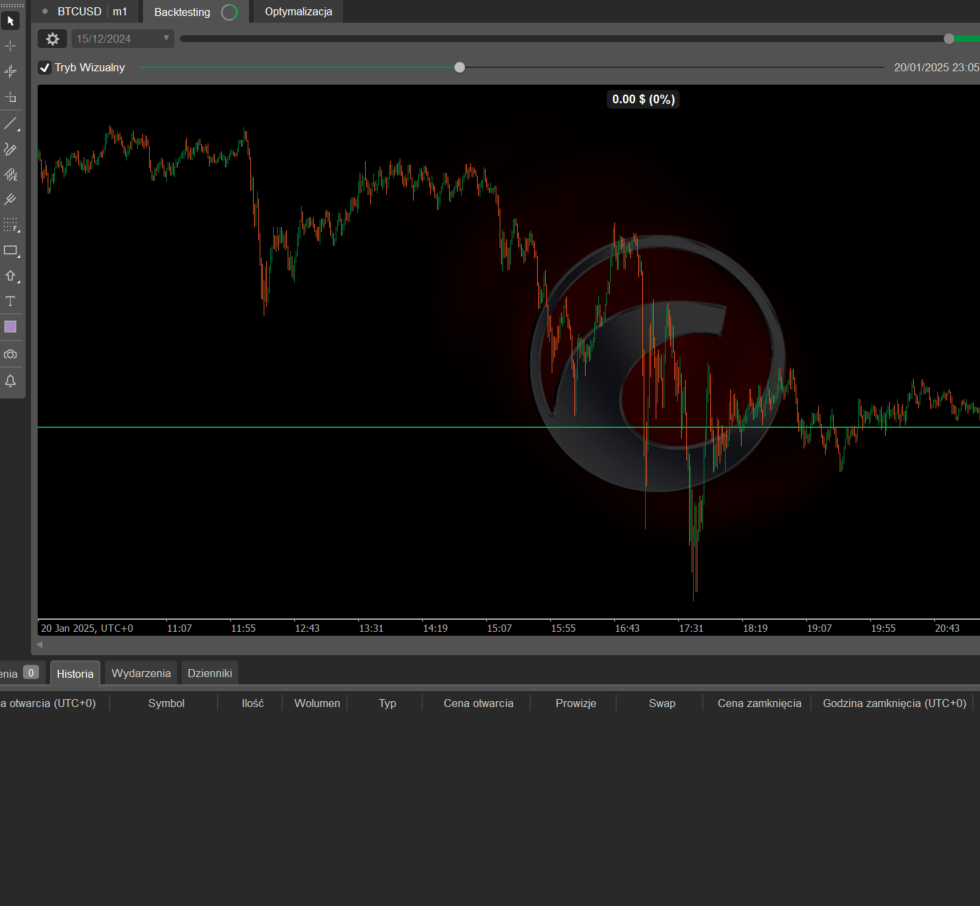Choose the freehand pencil drawing tool
Image resolution: width=980 pixels, height=906 pixels.
[x=11, y=149]
